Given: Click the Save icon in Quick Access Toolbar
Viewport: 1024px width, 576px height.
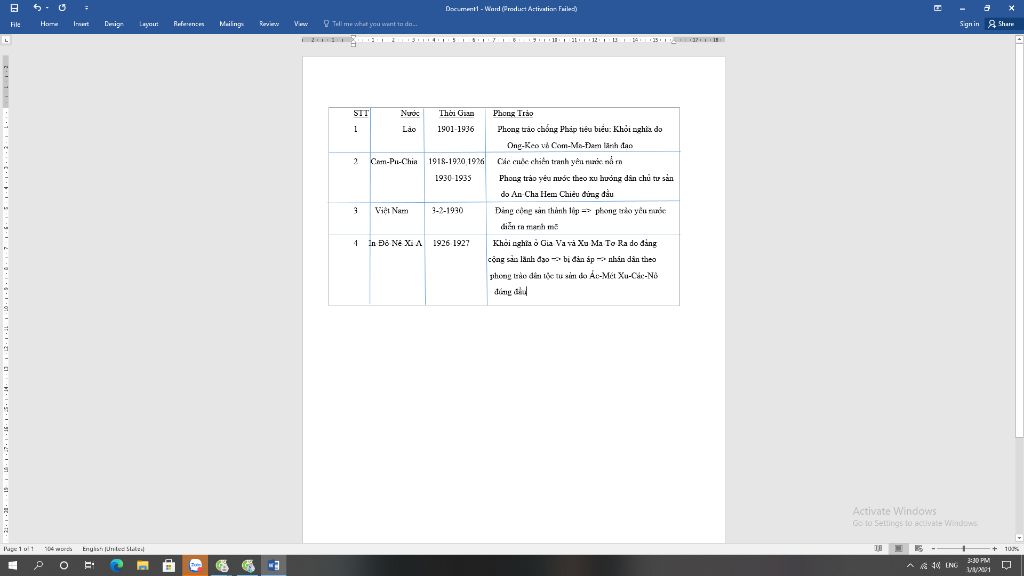Looking at the screenshot, I should point(14,8).
